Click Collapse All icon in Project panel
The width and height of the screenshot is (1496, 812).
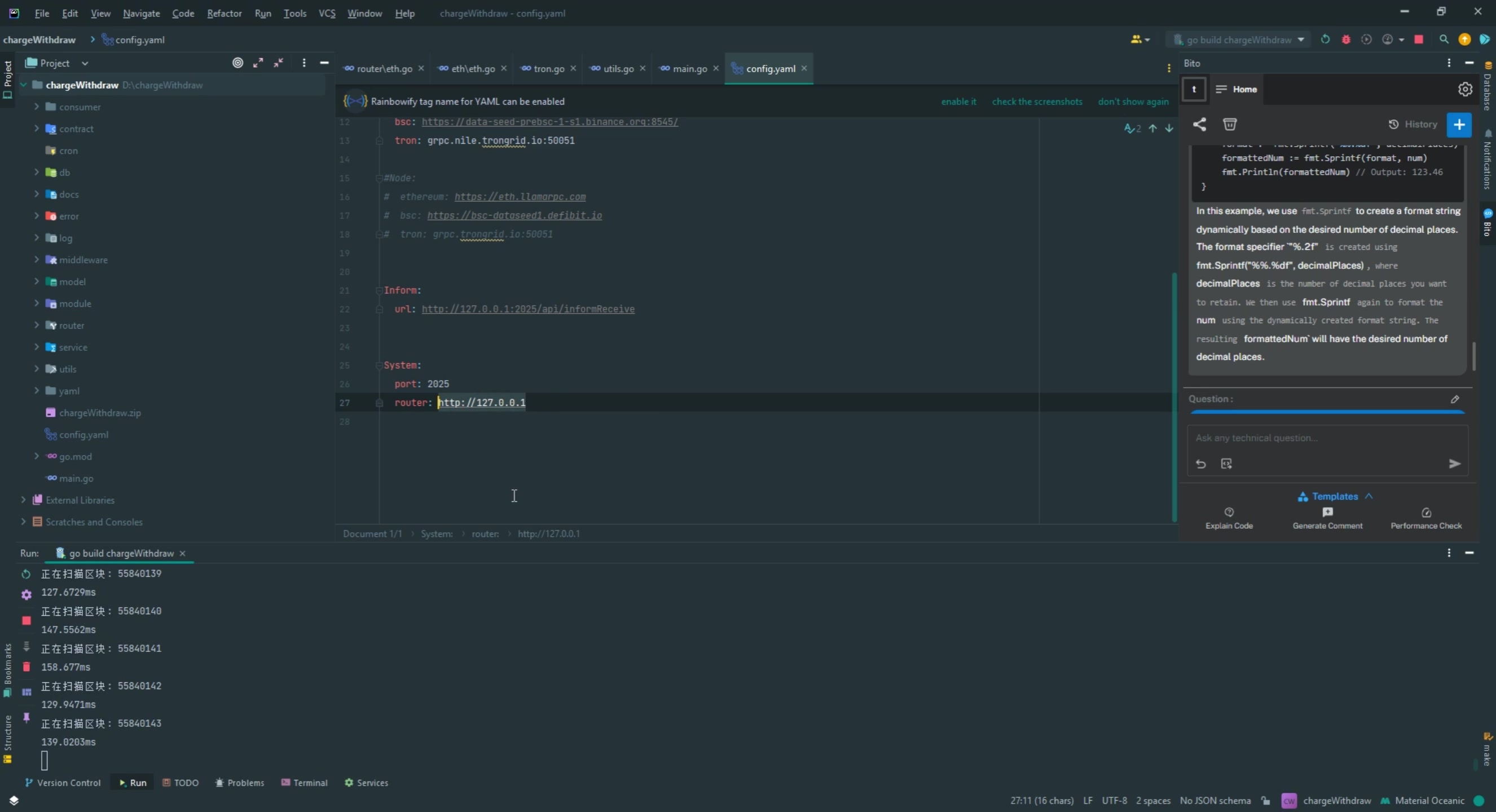(279, 63)
